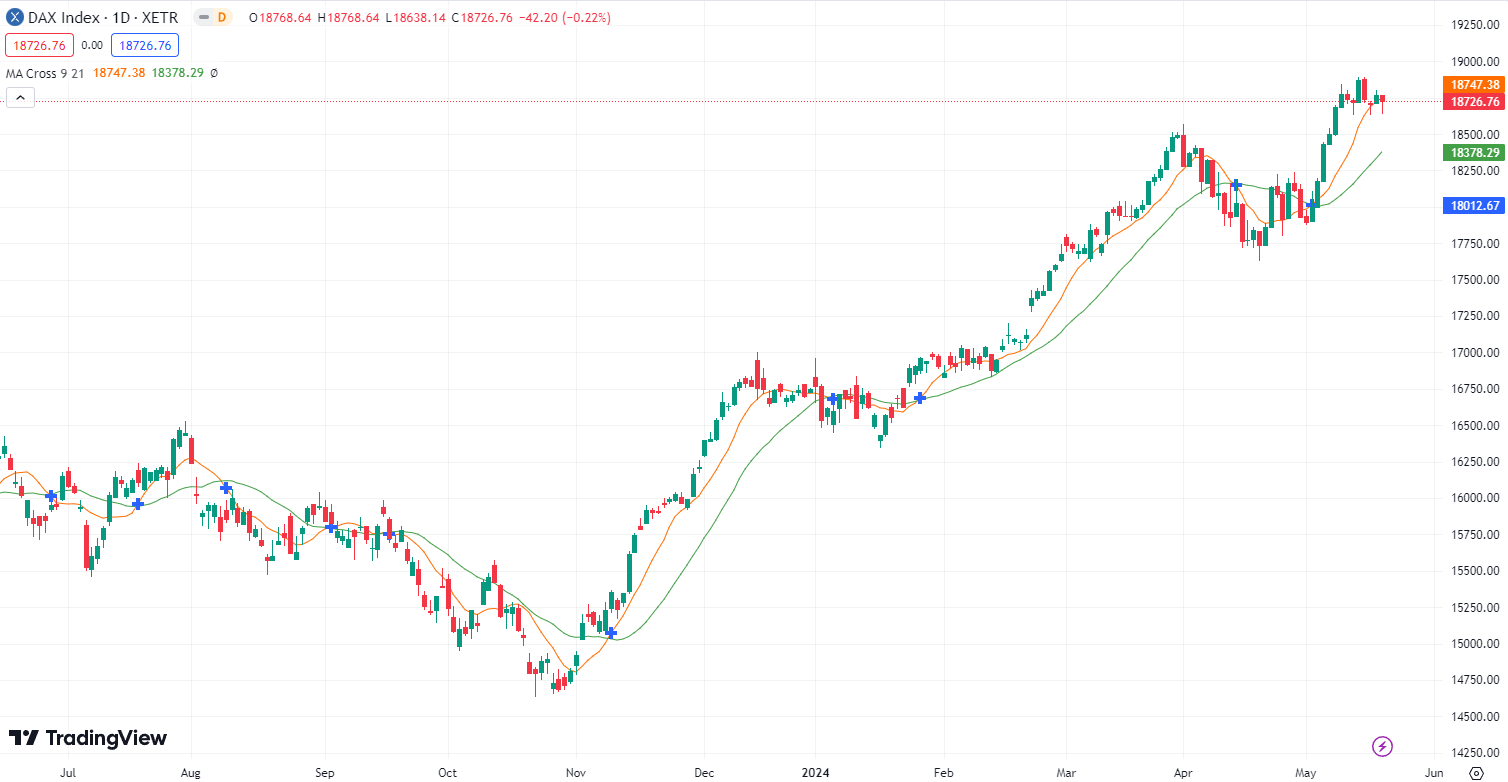Viewport: 1508px width, 782px height.
Task: Open chart settings hexagon icon beside Jun
Action: pos(1476,773)
